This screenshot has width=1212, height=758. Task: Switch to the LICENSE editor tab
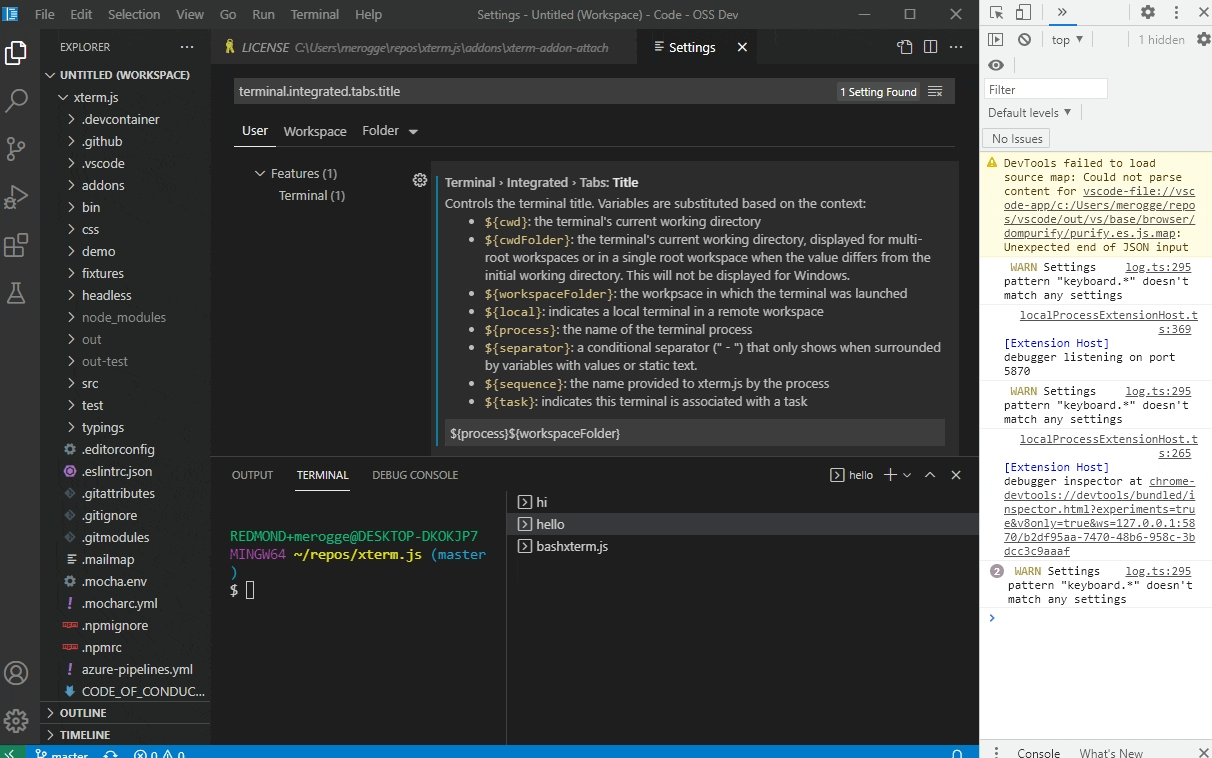tap(424, 47)
